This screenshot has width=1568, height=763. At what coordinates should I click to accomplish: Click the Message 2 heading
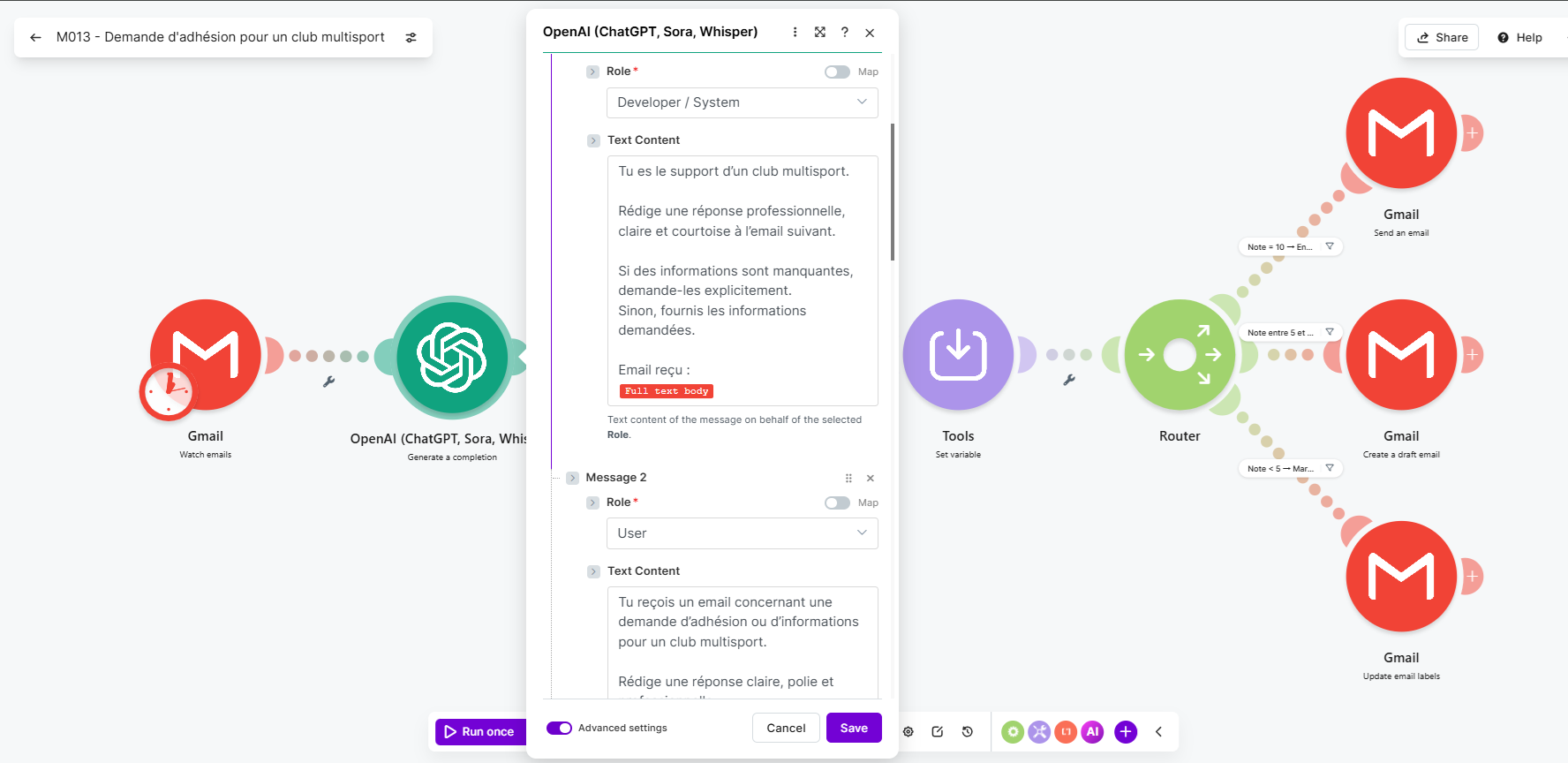click(616, 478)
